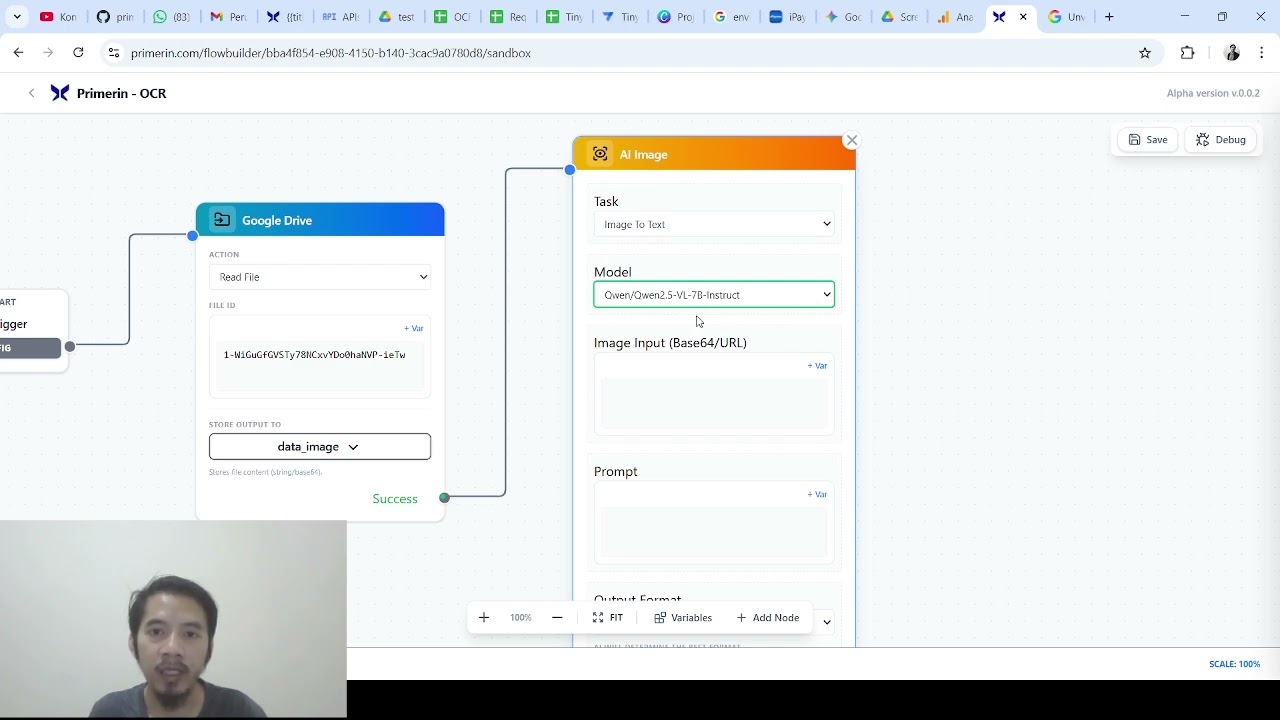
Task: Open the Debug panel
Action: (1221, 140)
